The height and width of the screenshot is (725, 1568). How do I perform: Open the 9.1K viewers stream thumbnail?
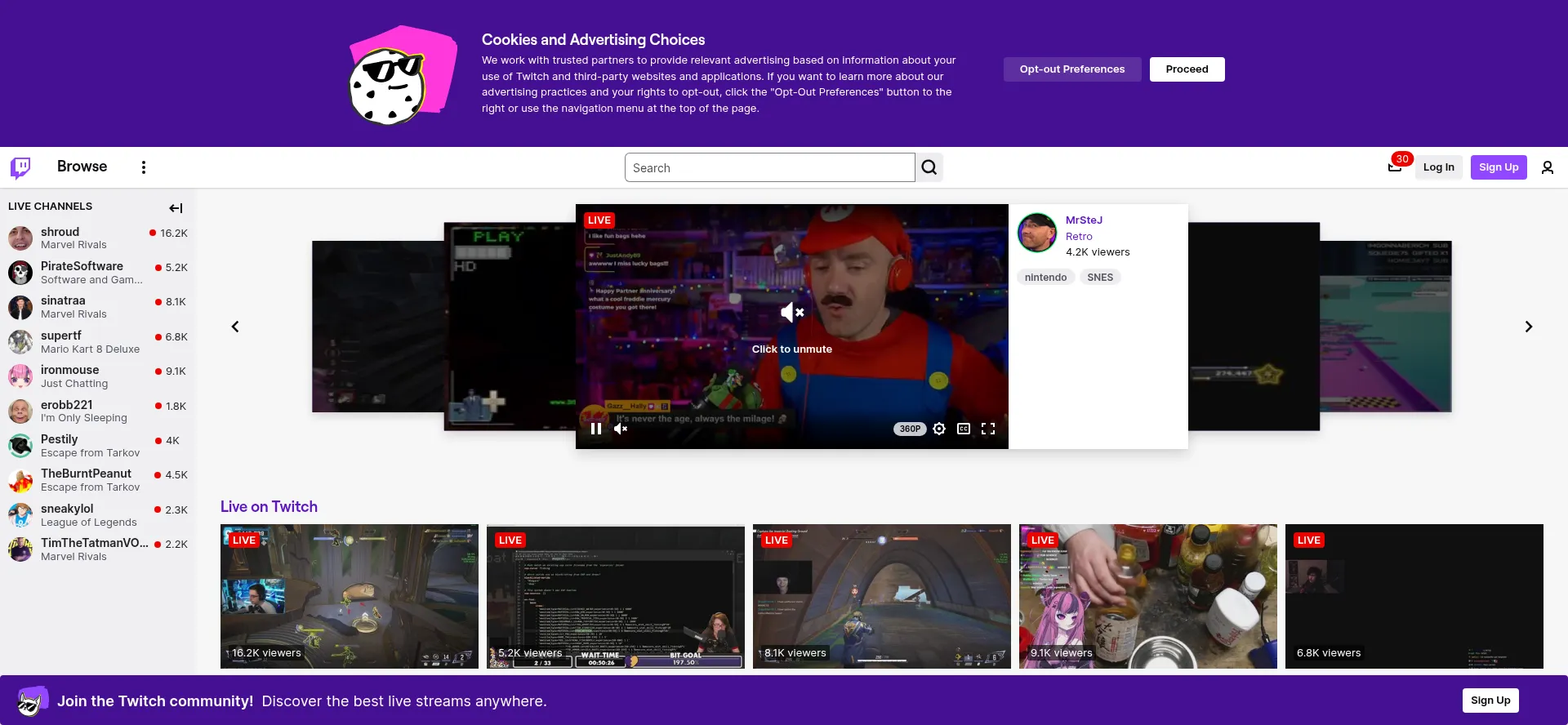tap(1148, 596)
